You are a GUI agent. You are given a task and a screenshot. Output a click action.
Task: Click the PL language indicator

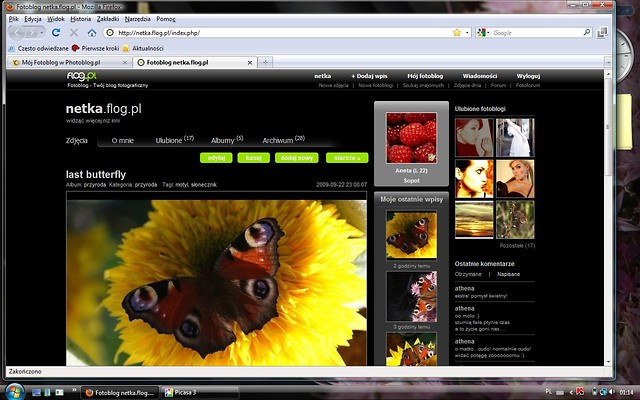coord(548,392)
